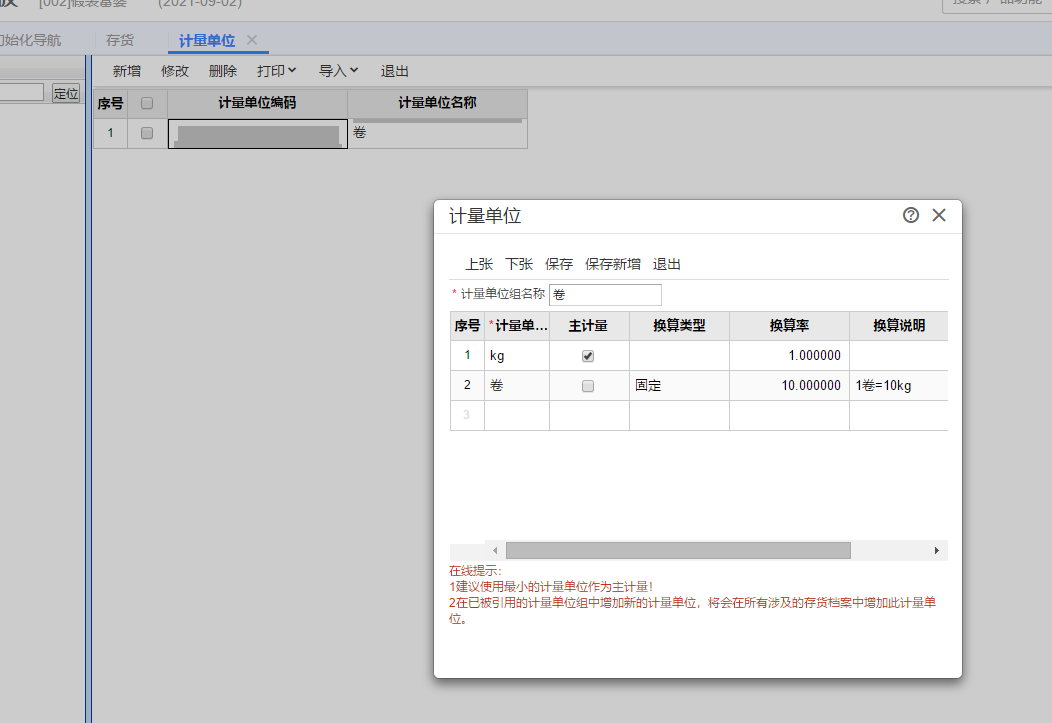
Task: Click the 10.000000 conversion rate cell
Action: click(x=789, y=386)
